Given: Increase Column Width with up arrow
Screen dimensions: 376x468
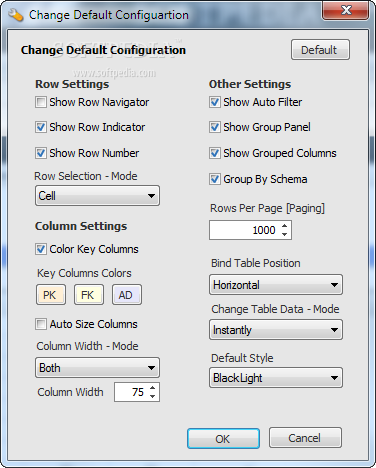Looking at the screenshot, I should point(153,388).
